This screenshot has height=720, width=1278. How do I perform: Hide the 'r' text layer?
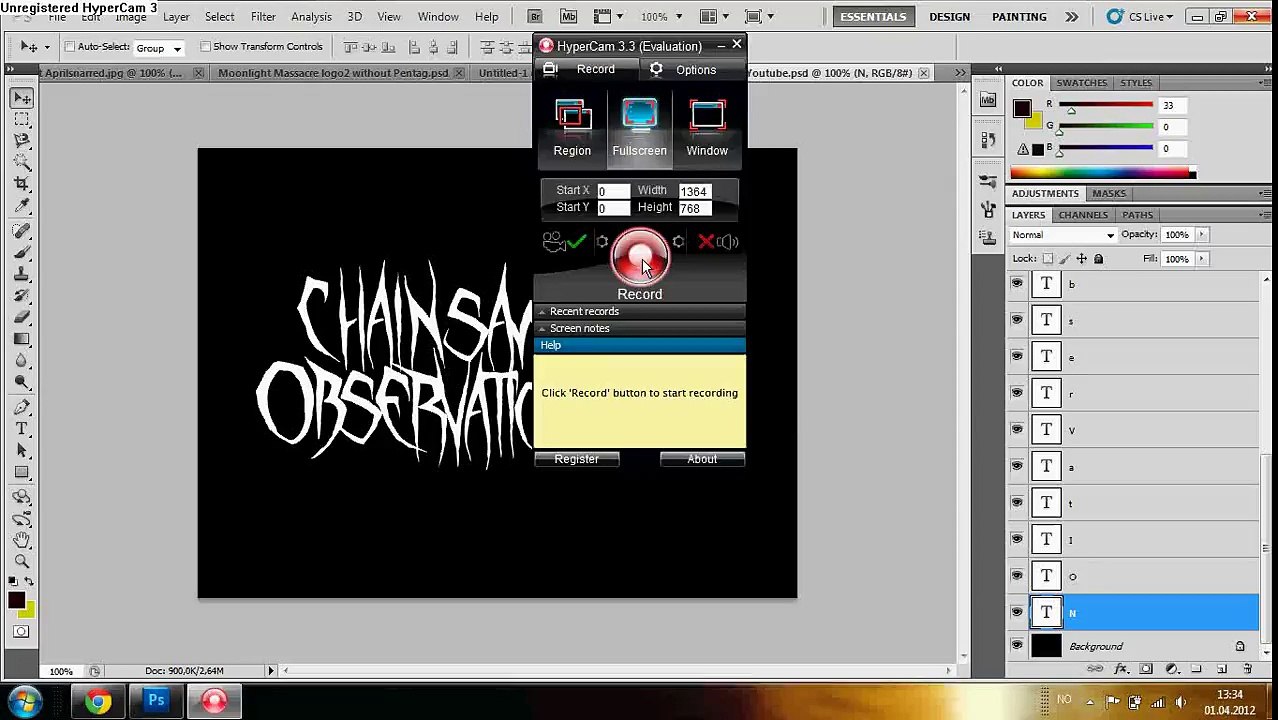tap(1017, 393)
